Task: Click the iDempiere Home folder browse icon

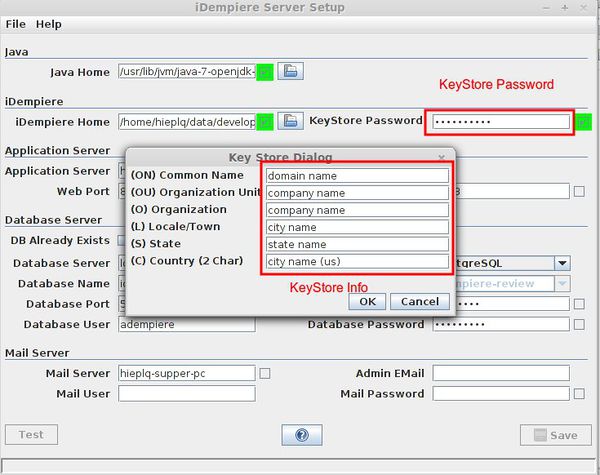Action: pyautogui.click(x=290, y=121)
